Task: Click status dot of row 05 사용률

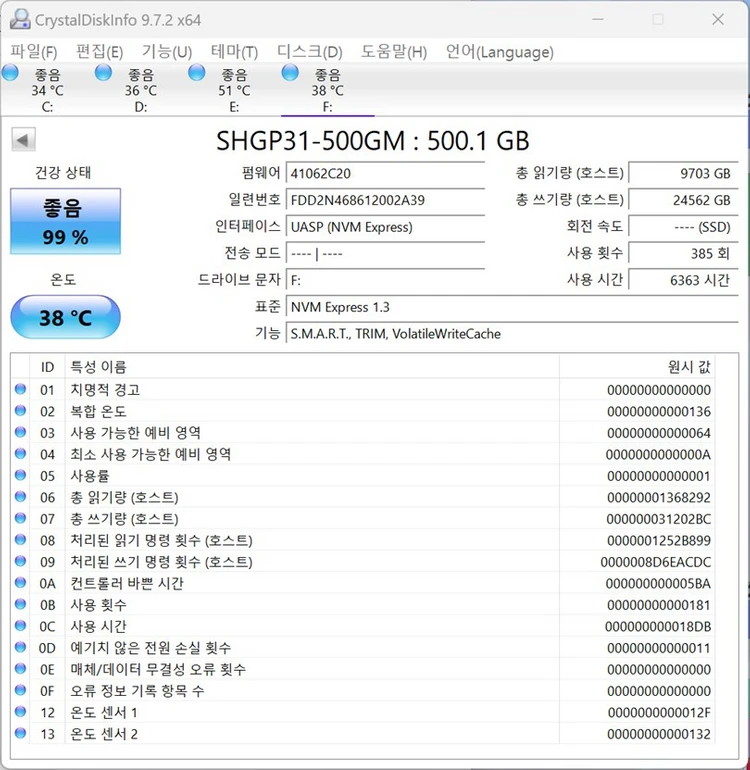Action: pos(20,475)
